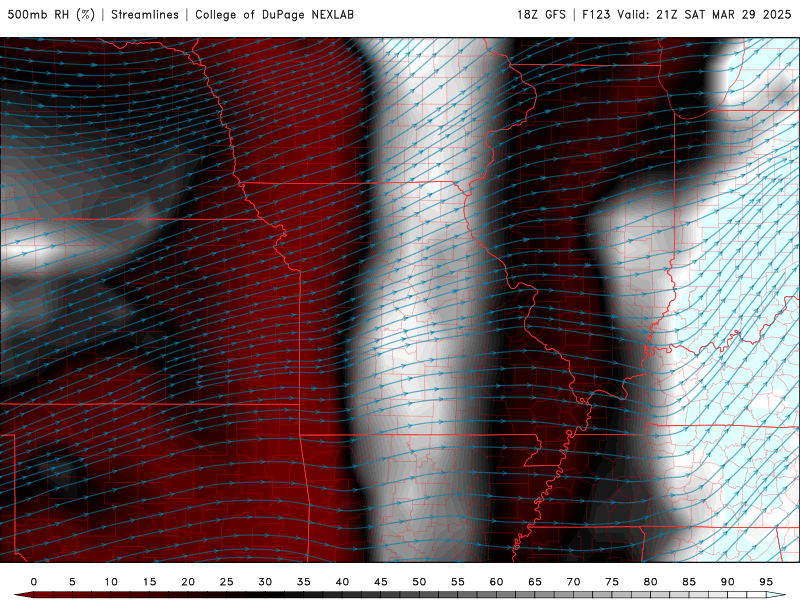This screenshot has height=600, width=800.
Task: Click the '45' tick label on color bar
Action: (381, 582)
